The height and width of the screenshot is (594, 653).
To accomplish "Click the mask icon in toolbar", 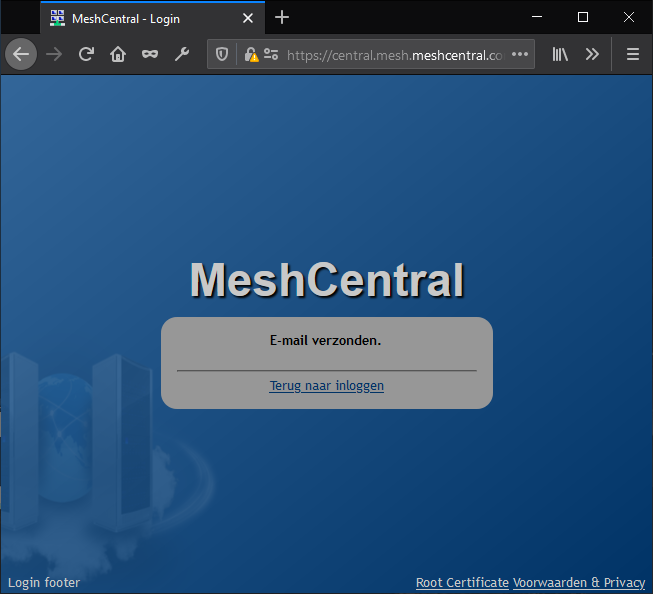I will click(150, 54).
